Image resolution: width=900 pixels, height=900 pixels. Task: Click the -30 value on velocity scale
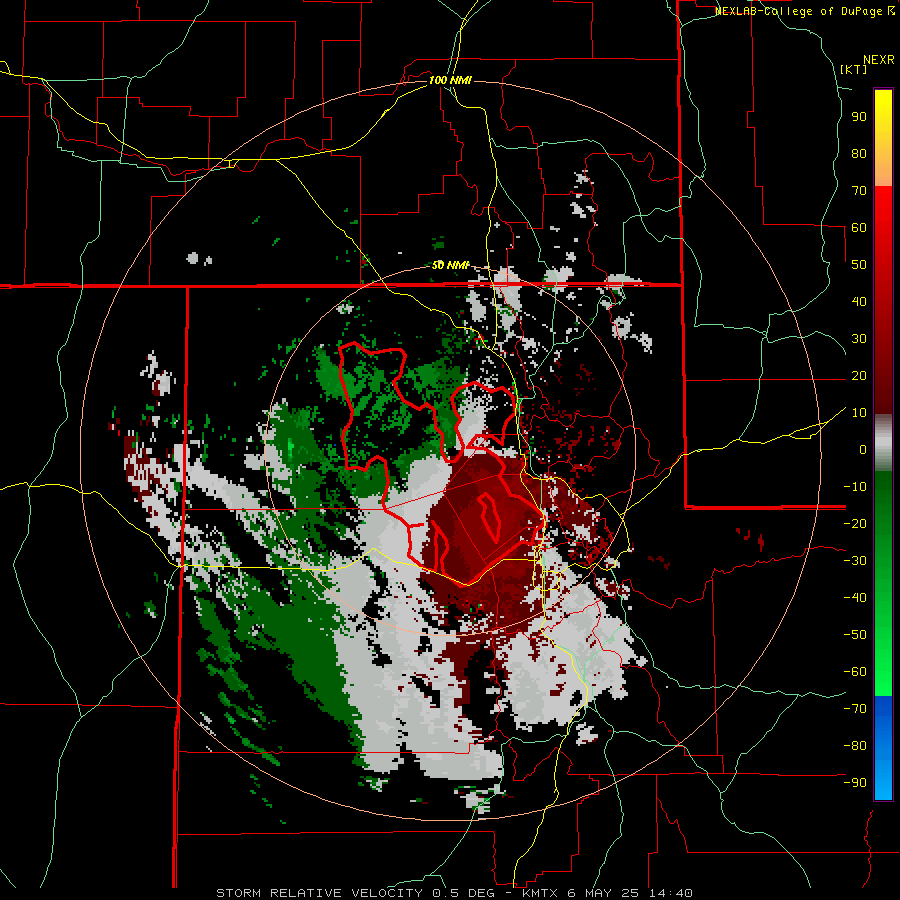click(x=855, y=561)
